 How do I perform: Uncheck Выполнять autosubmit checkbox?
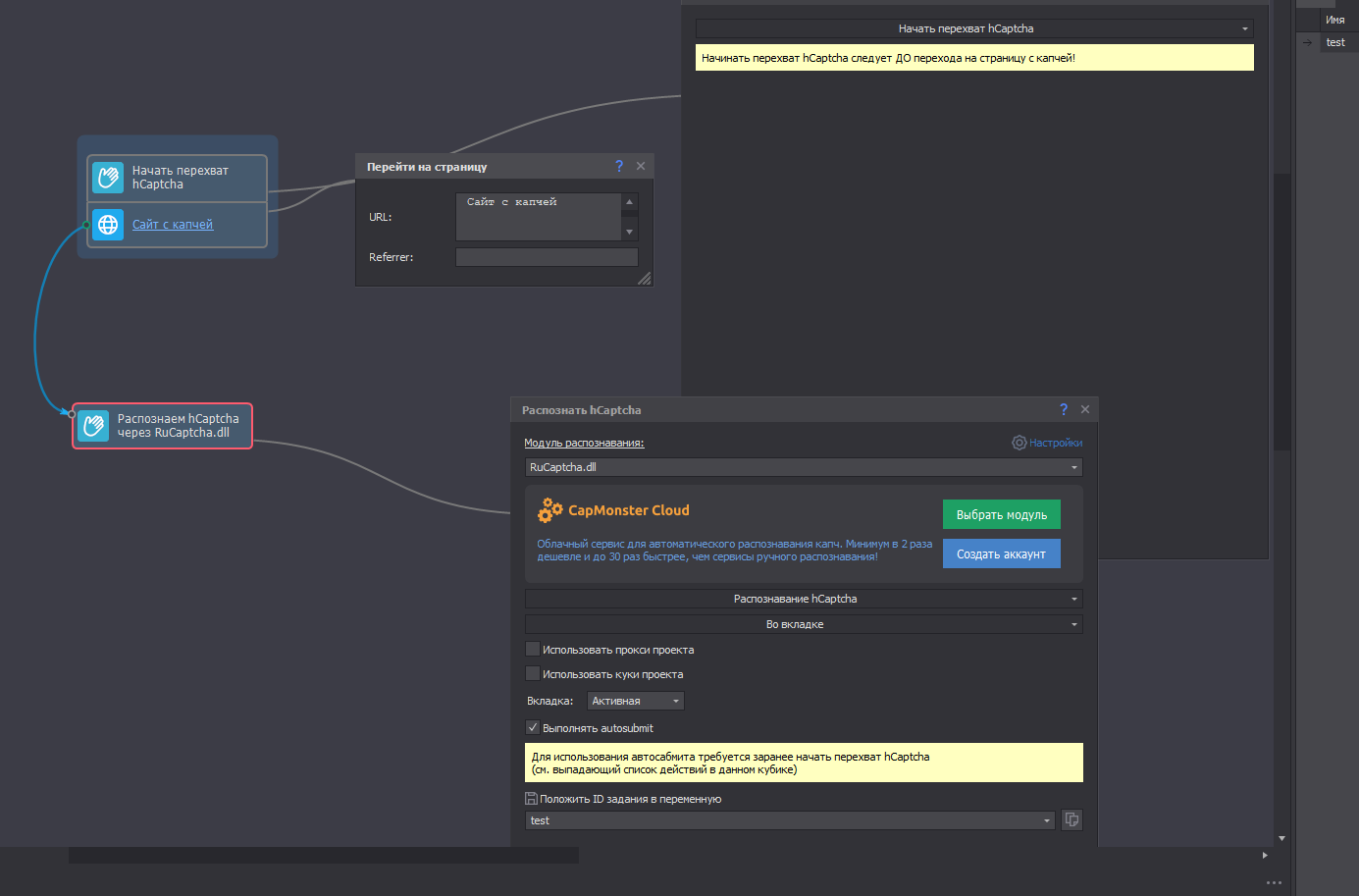[x=533, y=727]
